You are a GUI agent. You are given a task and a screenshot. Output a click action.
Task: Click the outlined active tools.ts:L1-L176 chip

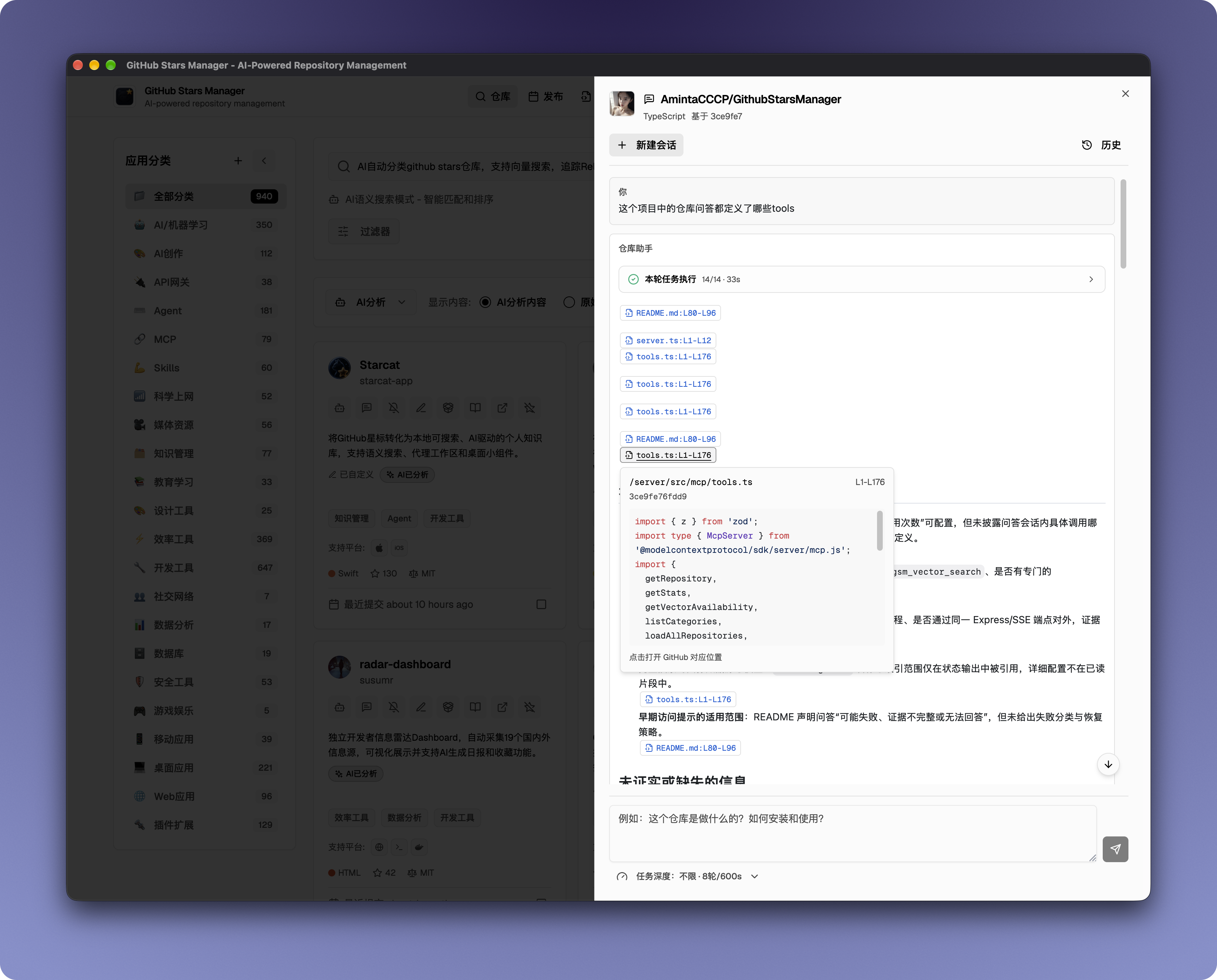[x=668, y=455]
